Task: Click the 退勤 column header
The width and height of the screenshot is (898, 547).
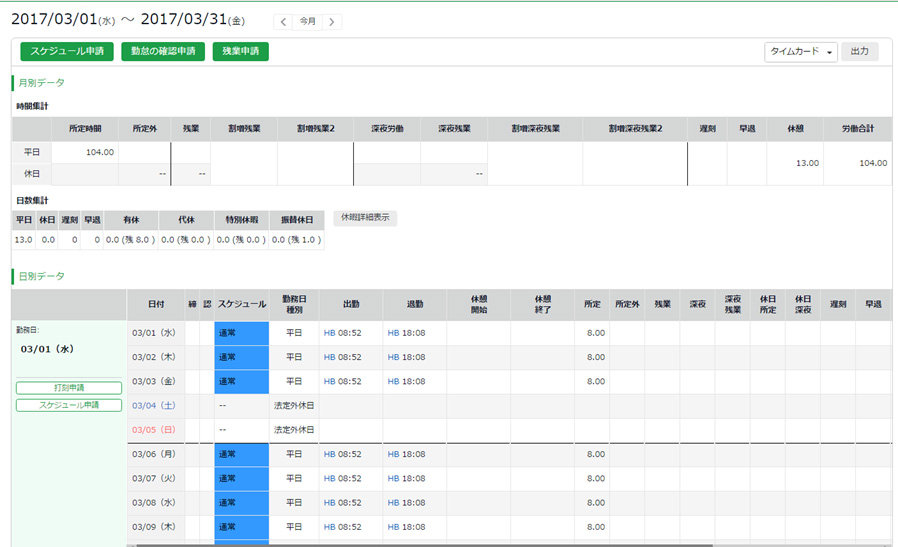Action: click(415, 305)
